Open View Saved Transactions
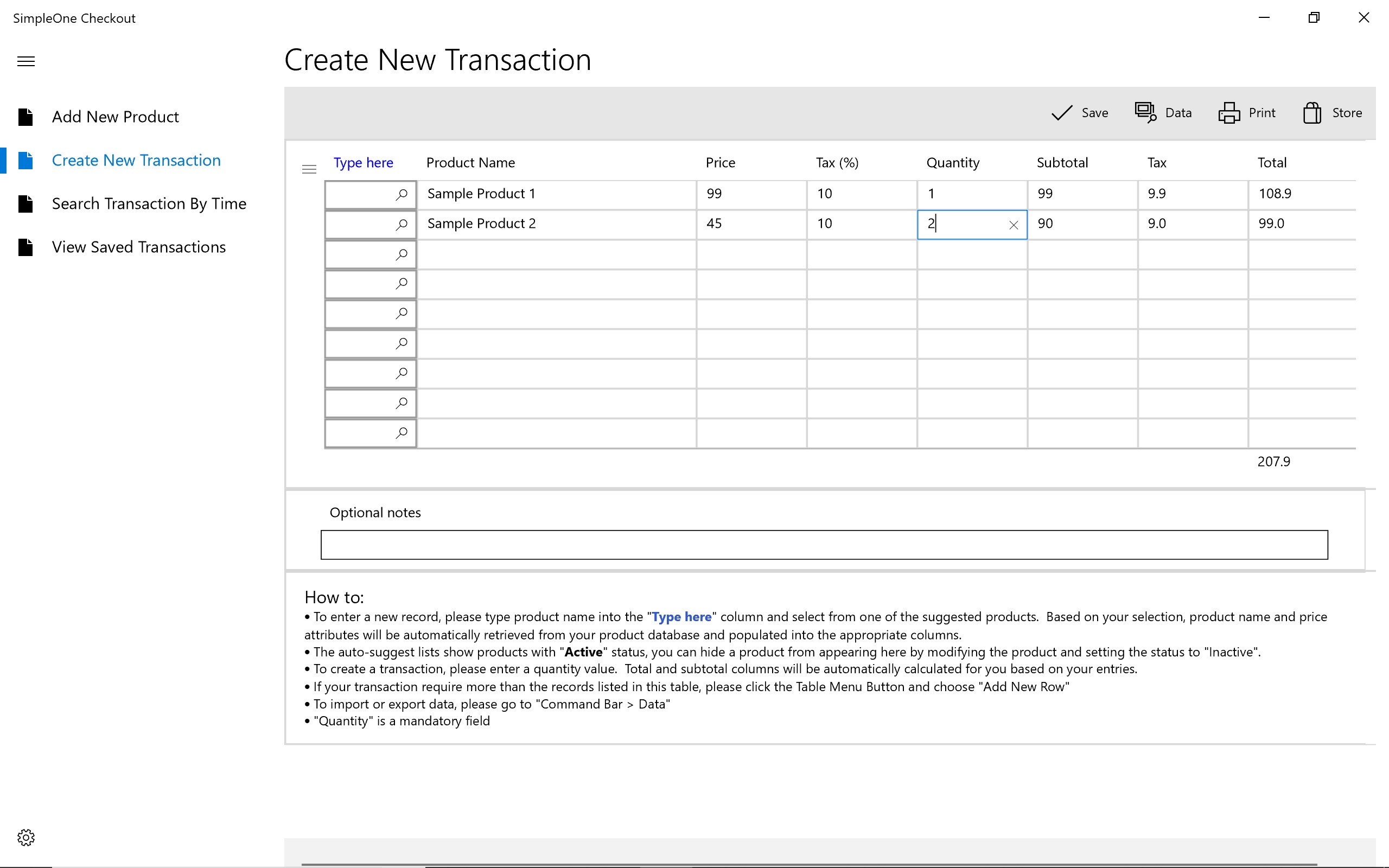 [x=138, y=247]
